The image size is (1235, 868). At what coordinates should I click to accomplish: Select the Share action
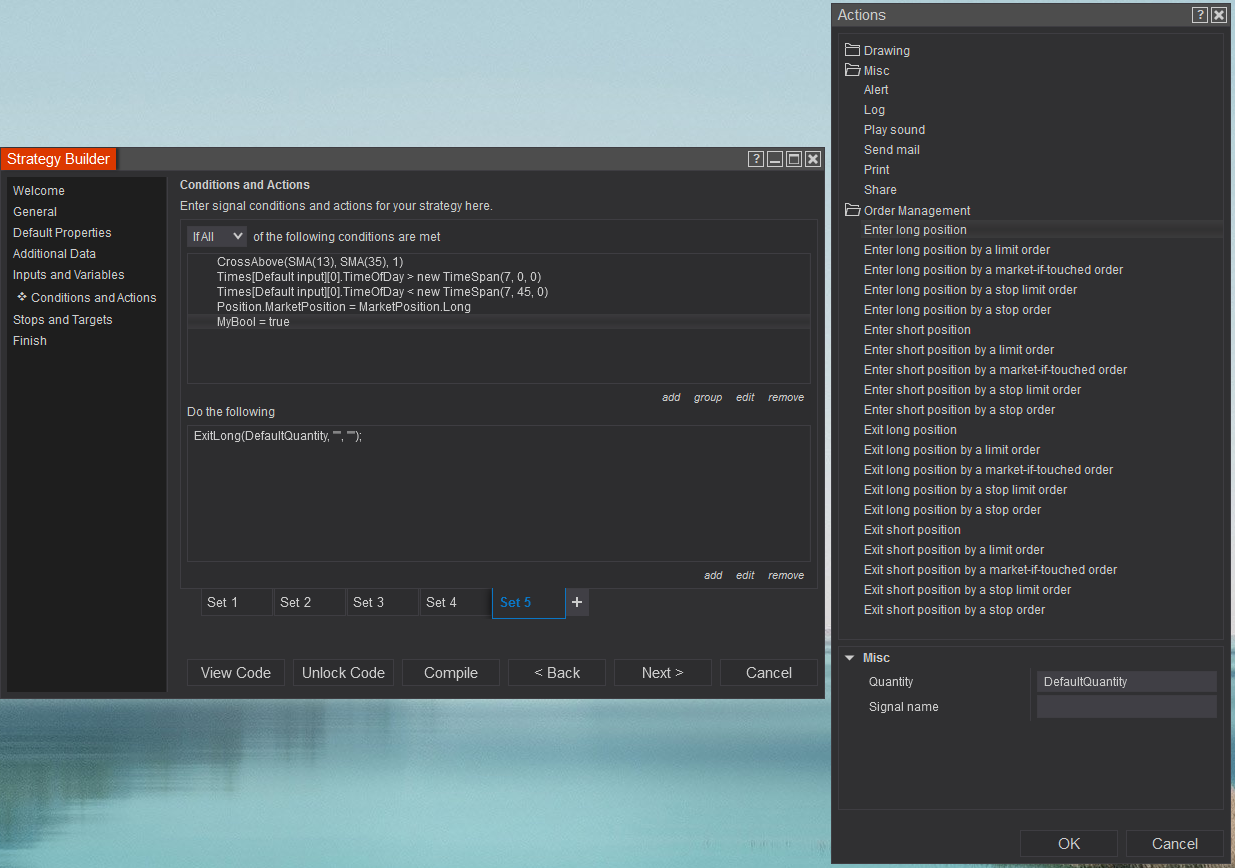tap(880, 190)
